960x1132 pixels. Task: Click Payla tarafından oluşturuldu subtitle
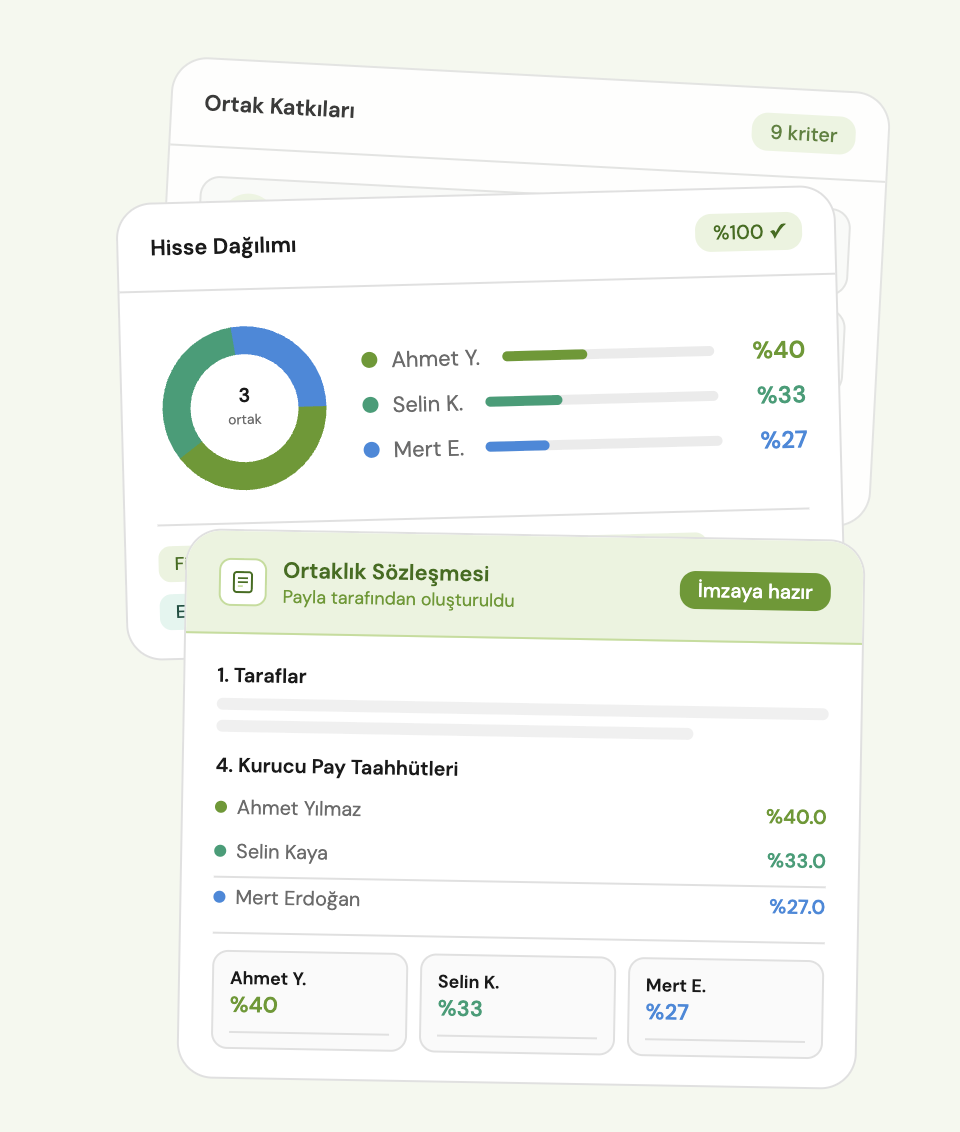(x=398, y=598)
